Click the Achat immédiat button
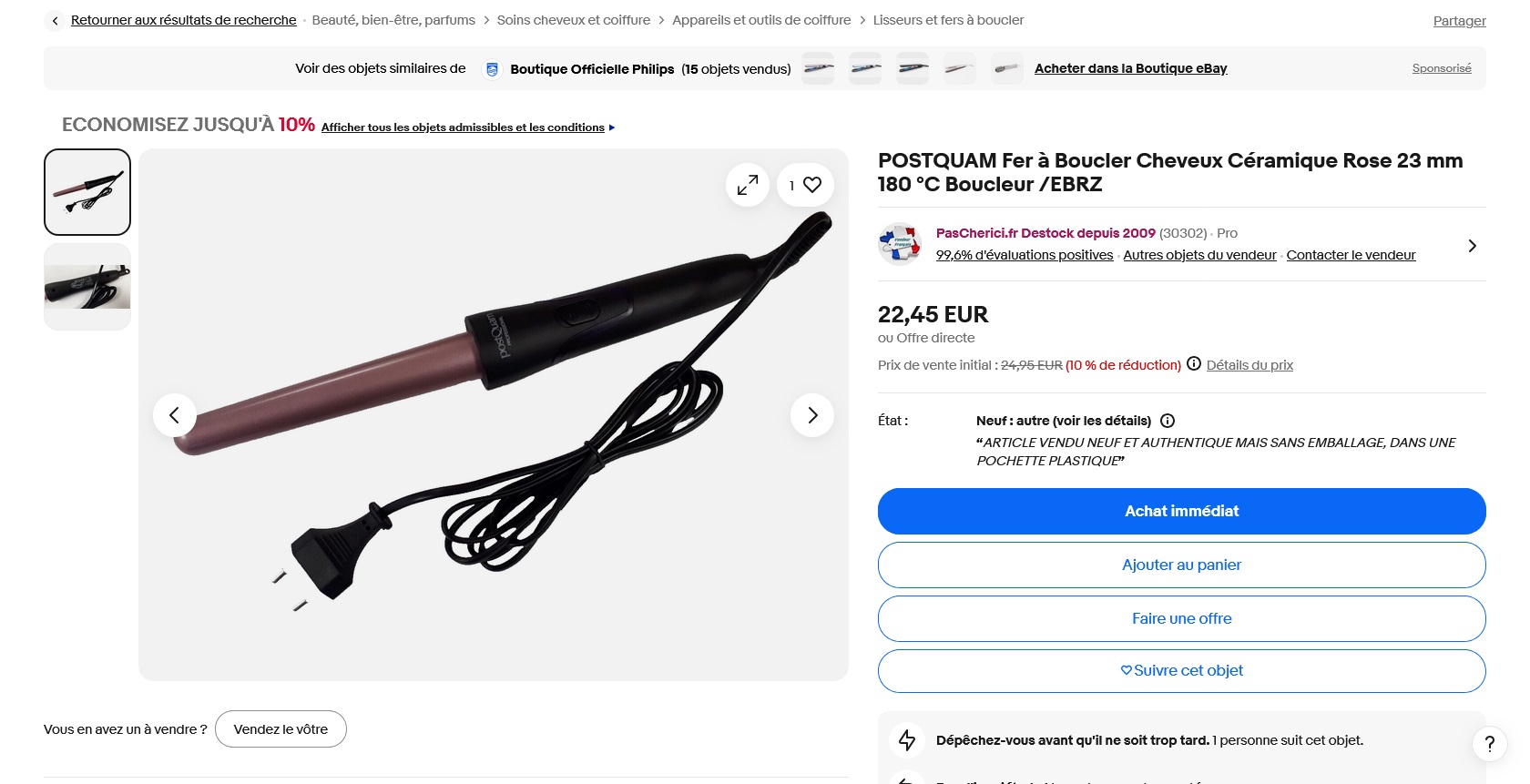 pos(1182,511)
